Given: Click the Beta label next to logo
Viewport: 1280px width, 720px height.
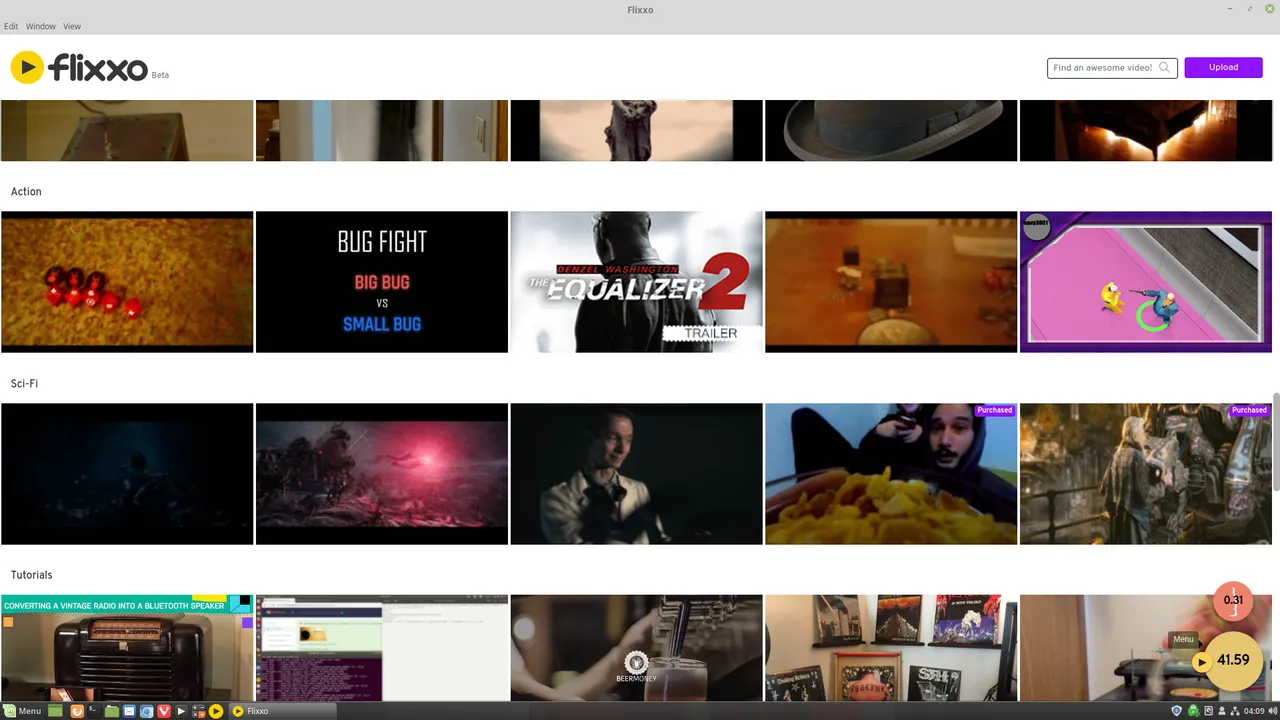Looking at the screenshot, I should 160,75.
